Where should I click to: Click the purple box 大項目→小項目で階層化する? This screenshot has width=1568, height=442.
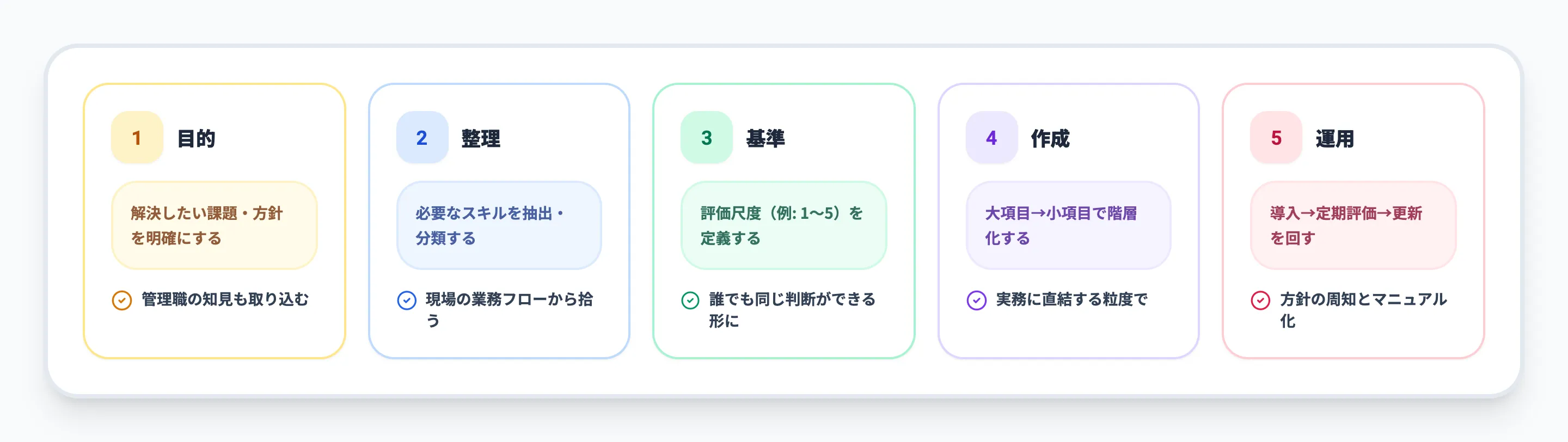point(1068,225)
